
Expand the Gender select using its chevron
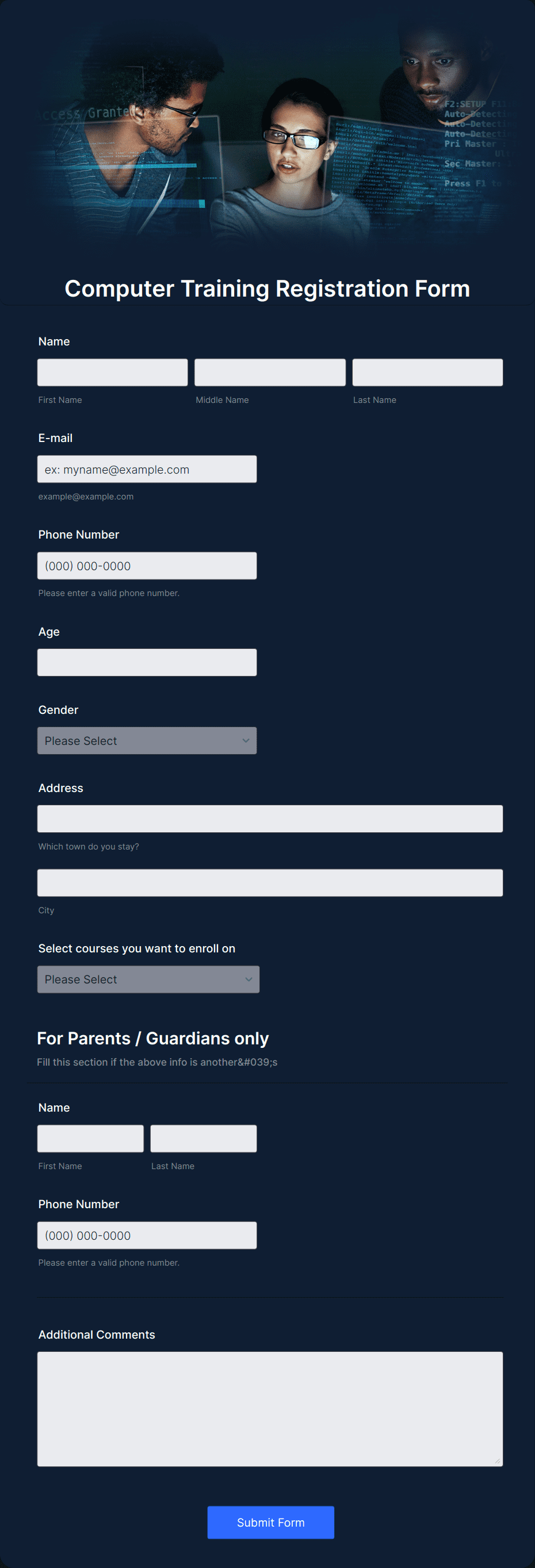click(246, 740)
